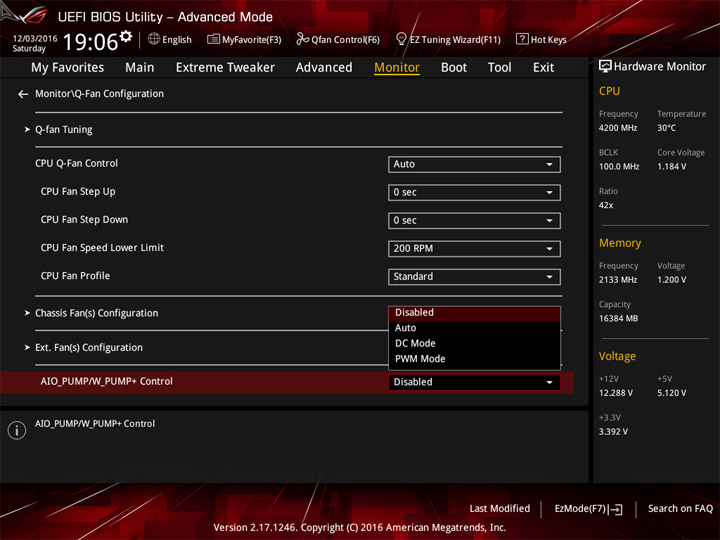The width and height of the screenshot is (720, 540).
Task: Expand Q-fan Tuning submenu
Action: 63,130
